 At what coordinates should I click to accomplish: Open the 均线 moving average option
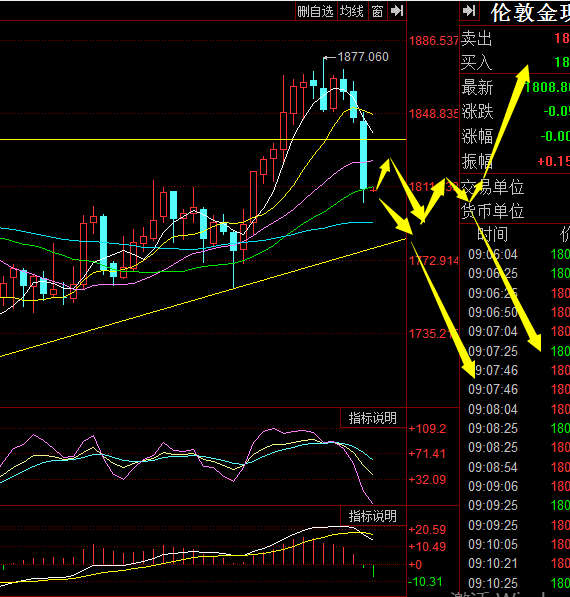[x=352, y=11]
